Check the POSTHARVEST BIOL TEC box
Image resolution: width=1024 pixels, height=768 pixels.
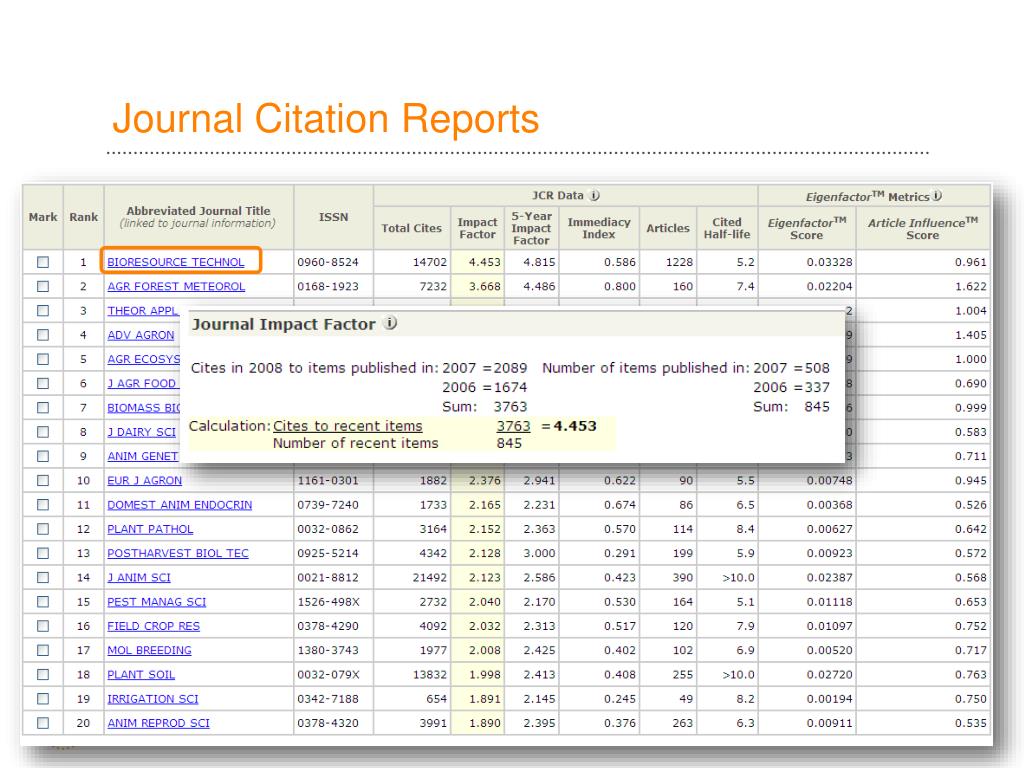43,553
